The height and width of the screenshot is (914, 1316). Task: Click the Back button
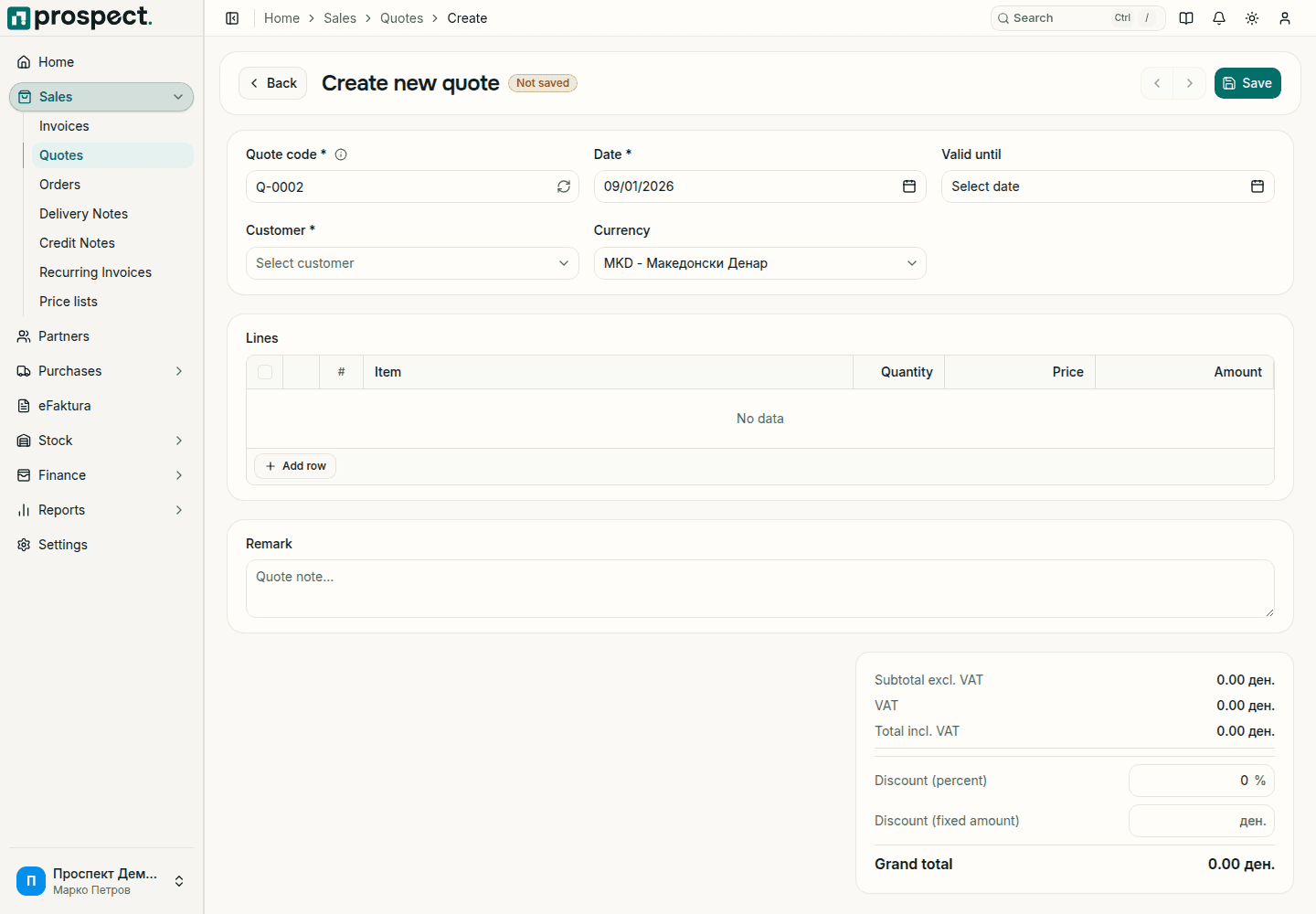pos(272,83)
